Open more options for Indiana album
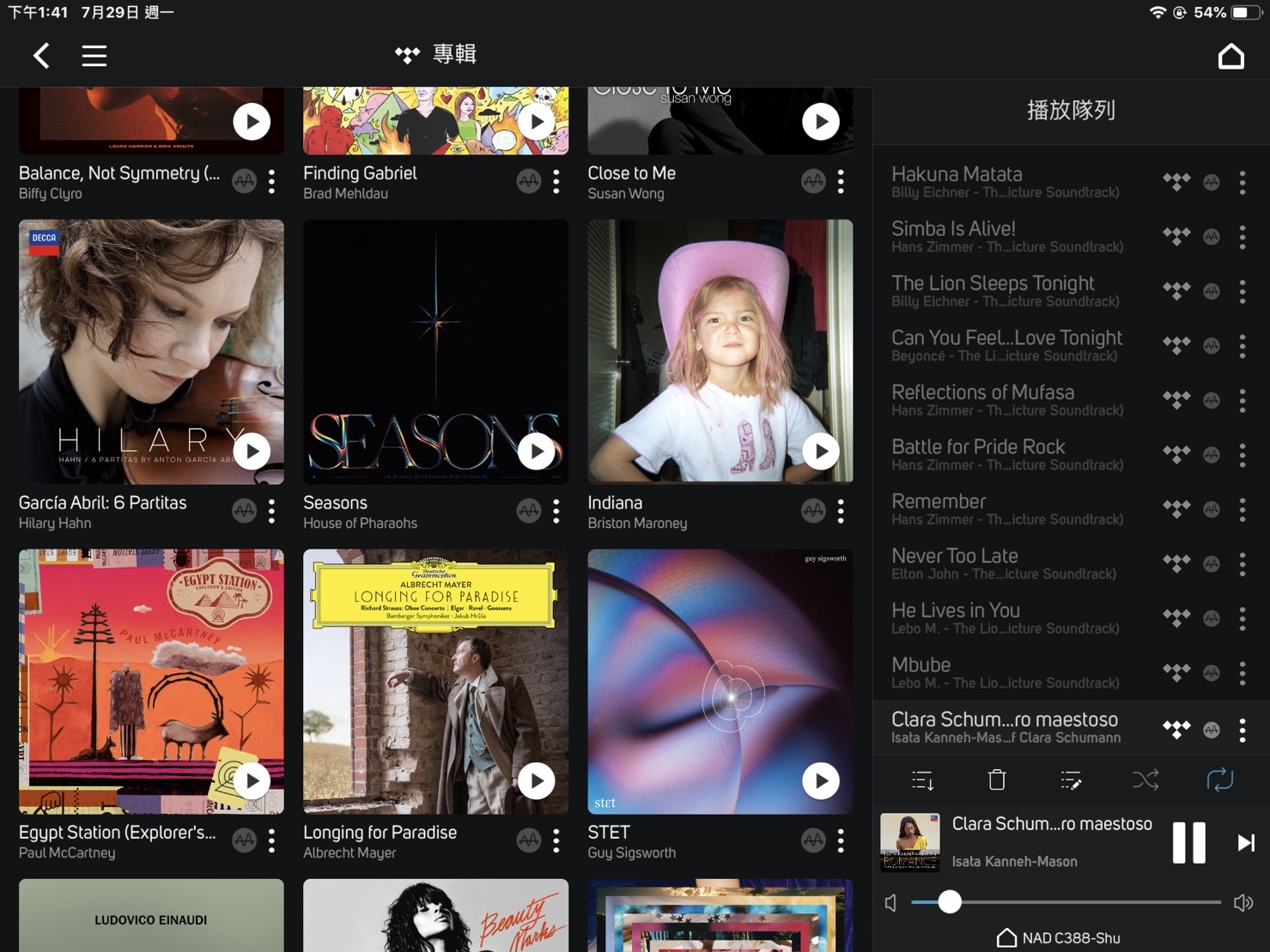Viewport: 1270px width, 952px height. [x=841, y=512]
